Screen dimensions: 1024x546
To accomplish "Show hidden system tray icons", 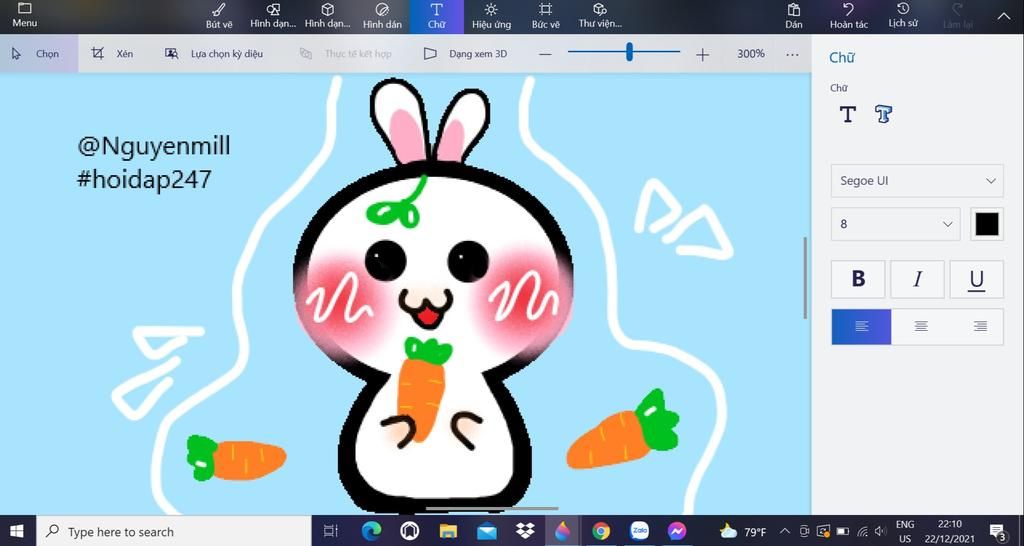I will (785, 531).
